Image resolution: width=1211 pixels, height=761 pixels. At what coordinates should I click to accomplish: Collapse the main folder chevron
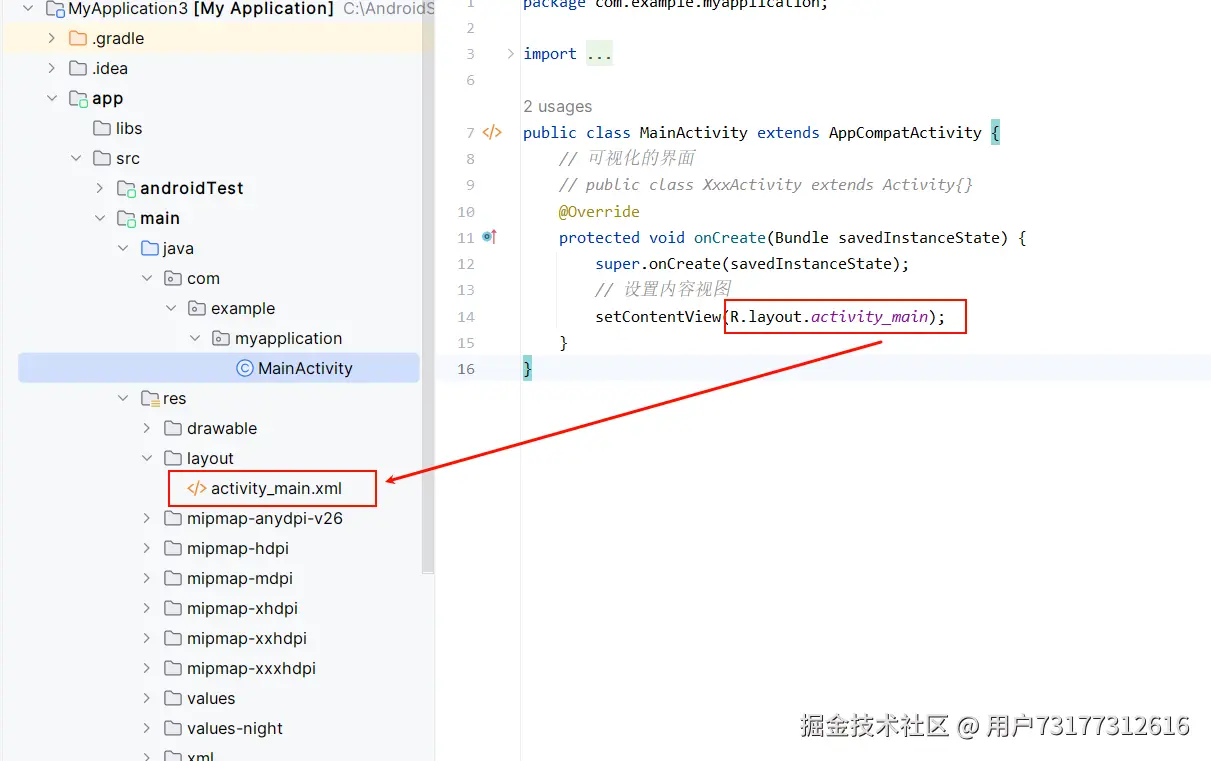pyautogui.click(x=100, y=218)
